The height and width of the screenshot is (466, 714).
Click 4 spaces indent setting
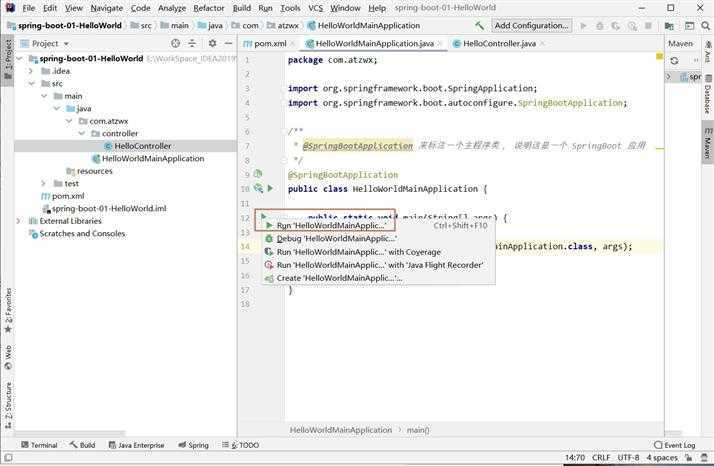tap(662, 457)
